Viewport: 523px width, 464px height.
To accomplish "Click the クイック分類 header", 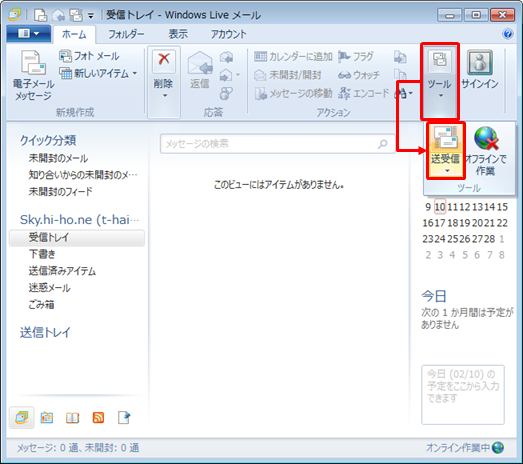I will pyautogui.click(x=48, y=140).
